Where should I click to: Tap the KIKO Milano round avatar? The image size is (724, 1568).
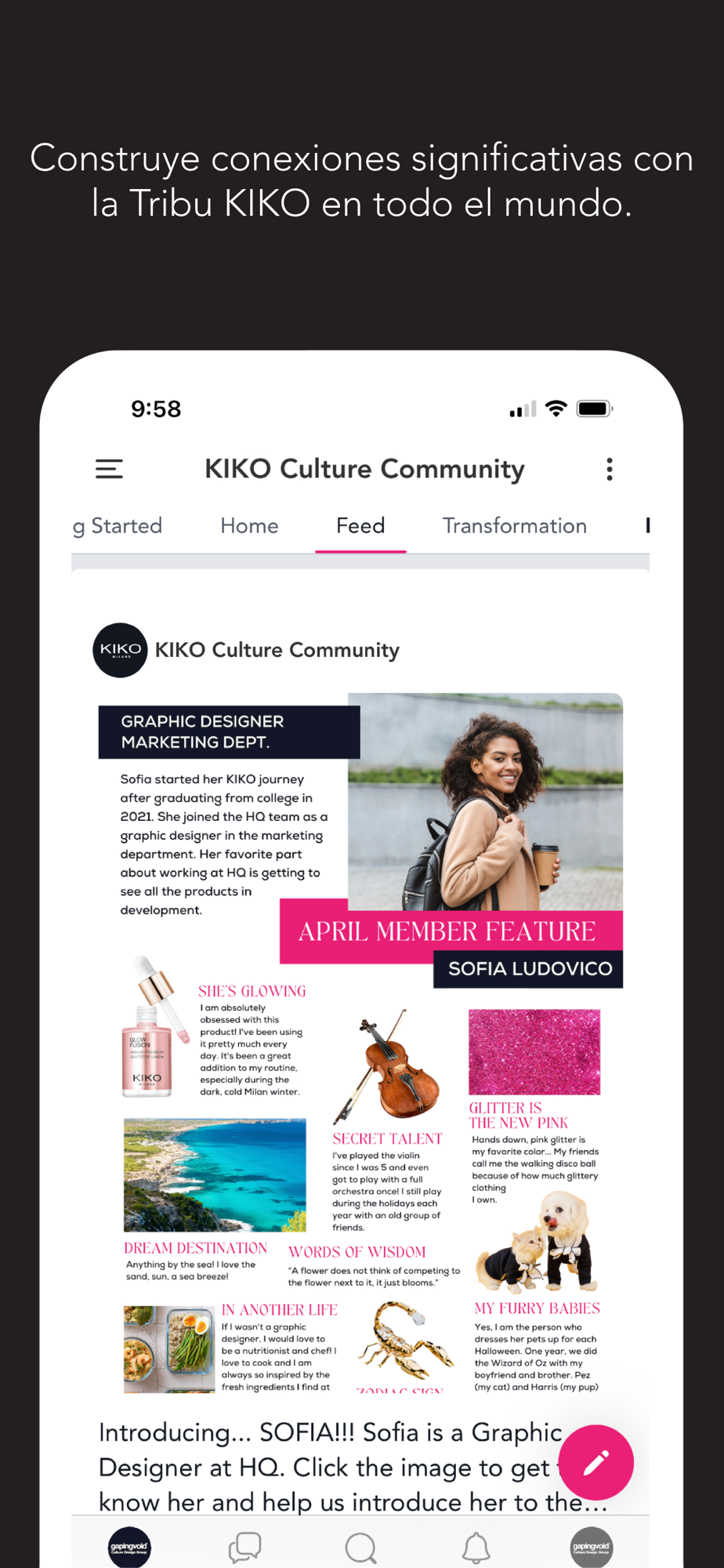[x=120, y=650]
